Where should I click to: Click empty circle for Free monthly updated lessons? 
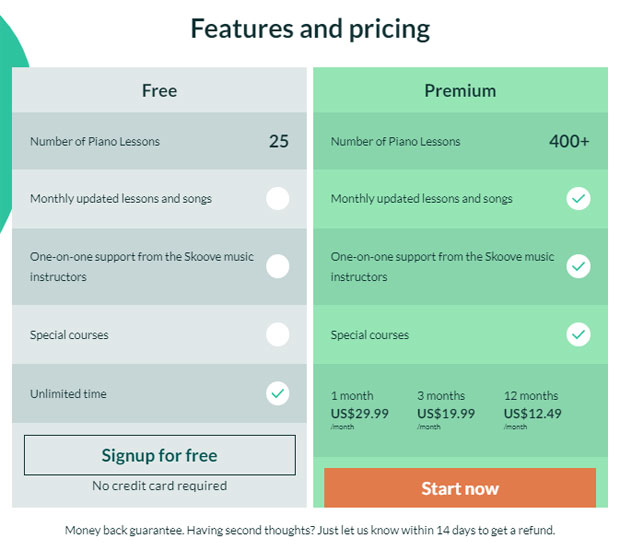pyautogui.click(x=278, y=198)
